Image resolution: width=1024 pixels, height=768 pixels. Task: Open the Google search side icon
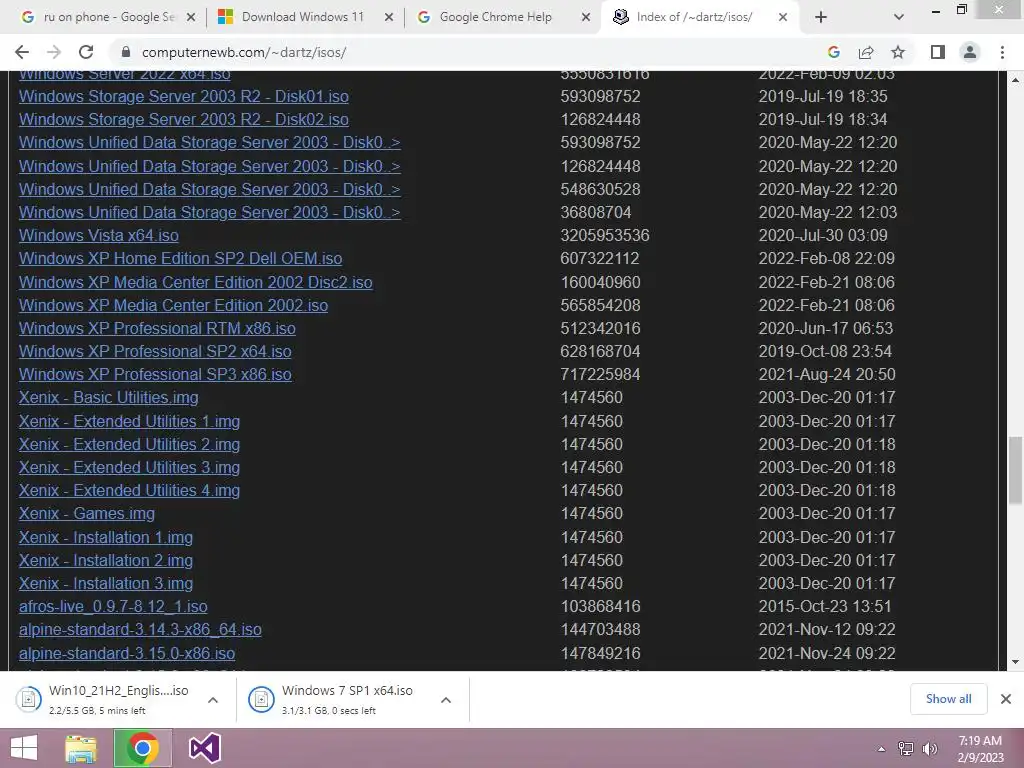[833, 52]
